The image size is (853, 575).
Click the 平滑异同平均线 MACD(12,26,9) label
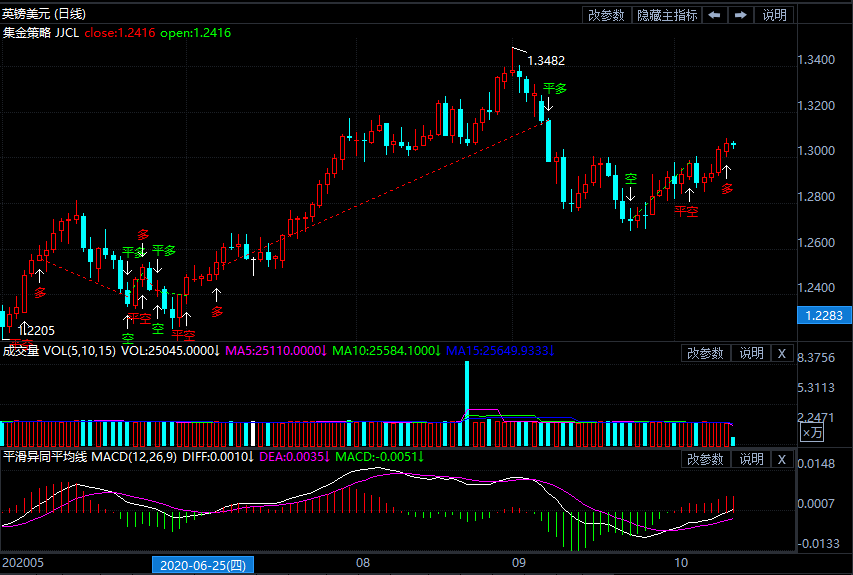[x=87, y=458]
